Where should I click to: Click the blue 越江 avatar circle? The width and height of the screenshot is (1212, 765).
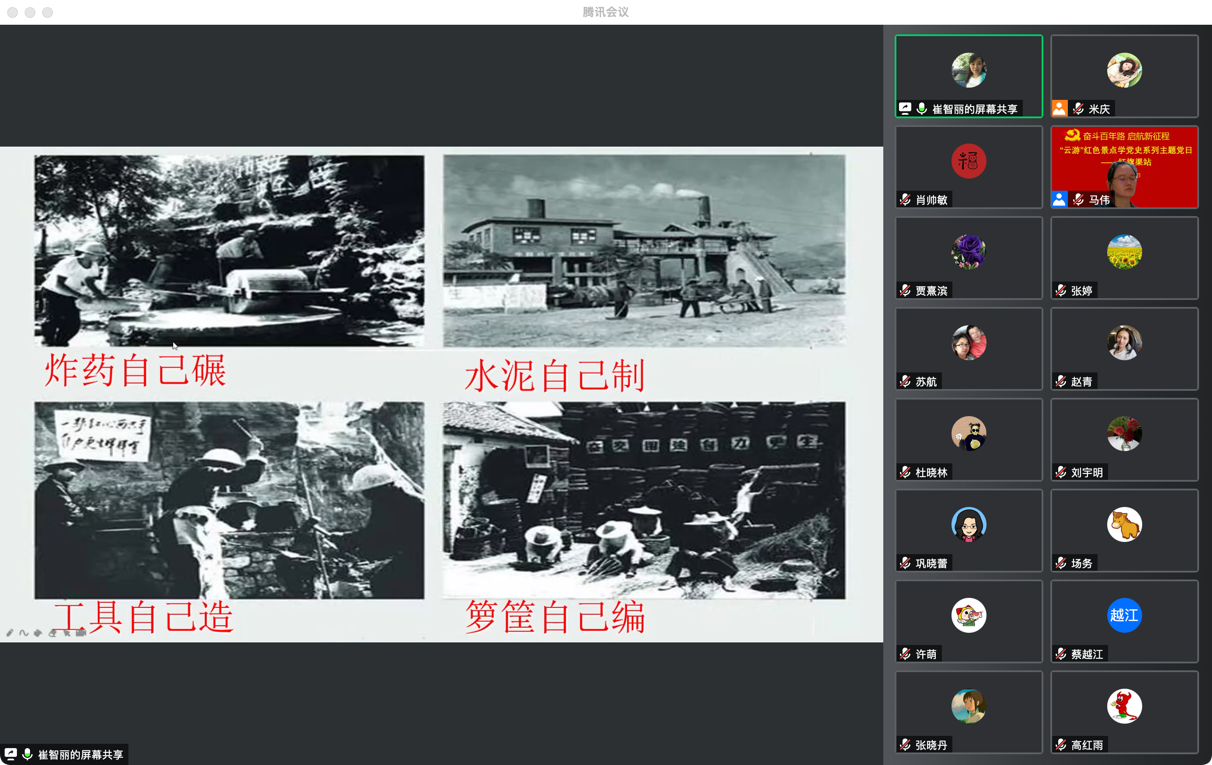tap(1124, 615)
